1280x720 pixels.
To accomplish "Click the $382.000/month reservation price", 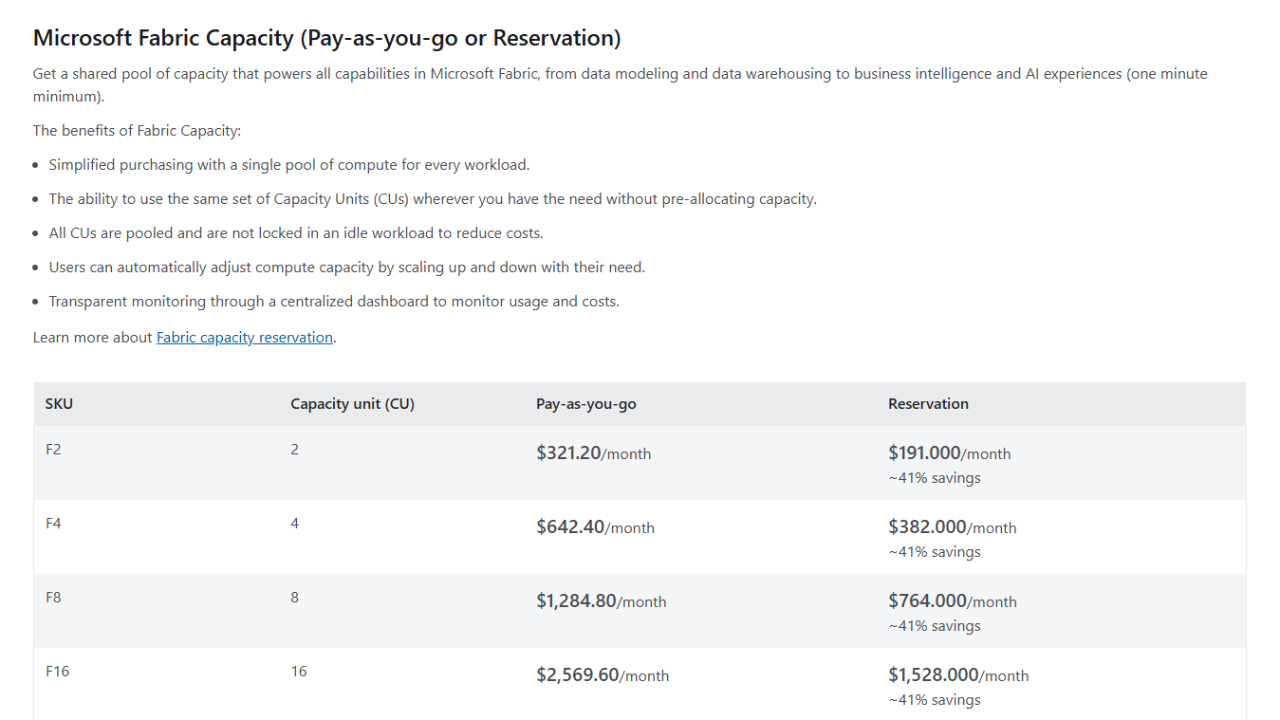I will (952, 527).
